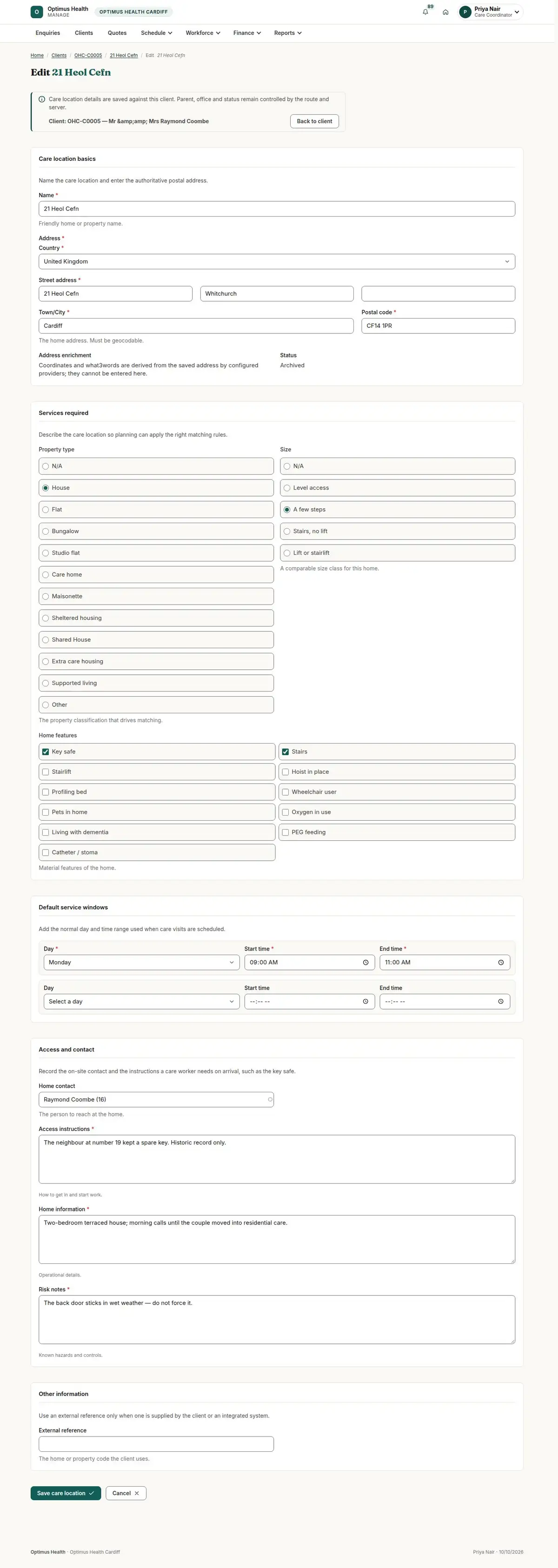This screenshot has height=1568, width=558.
Task: Click the Postal code field
Action: pos(438,326)
